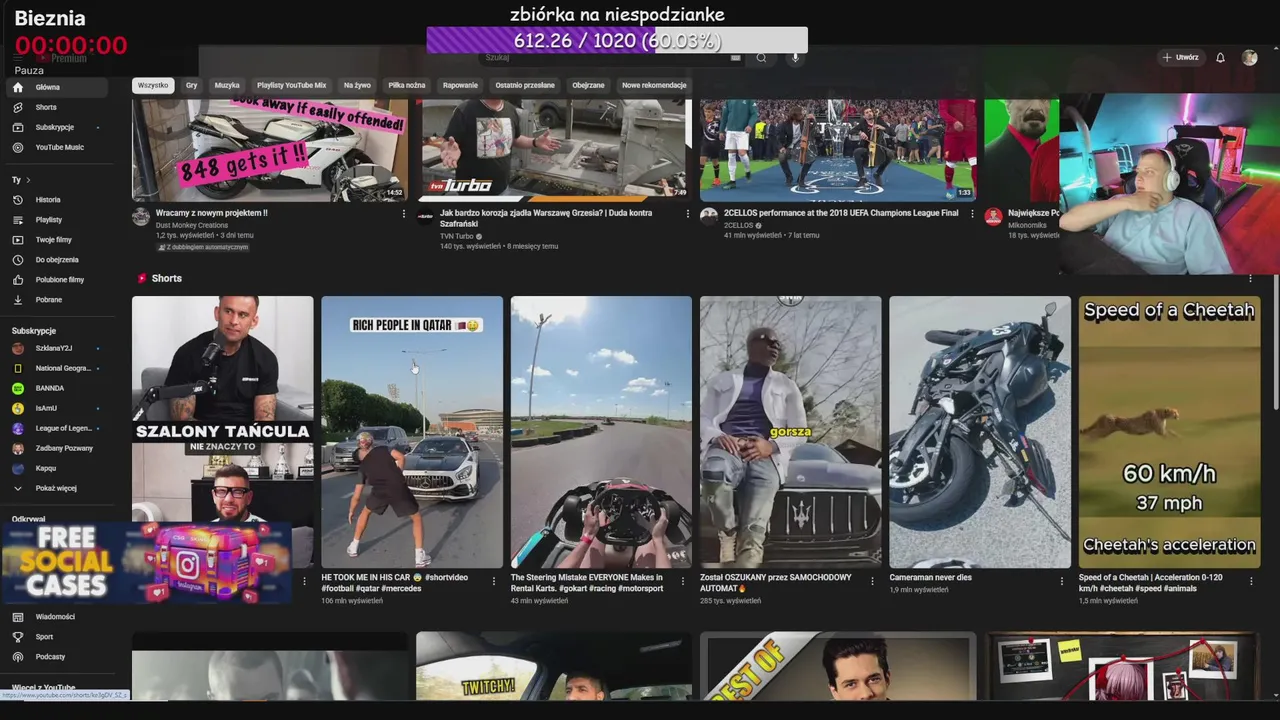The width and height of the screenshot is (1280, 720).
Task: Select Playlisty YouTube Mix chip
Action: pos(291,85)
